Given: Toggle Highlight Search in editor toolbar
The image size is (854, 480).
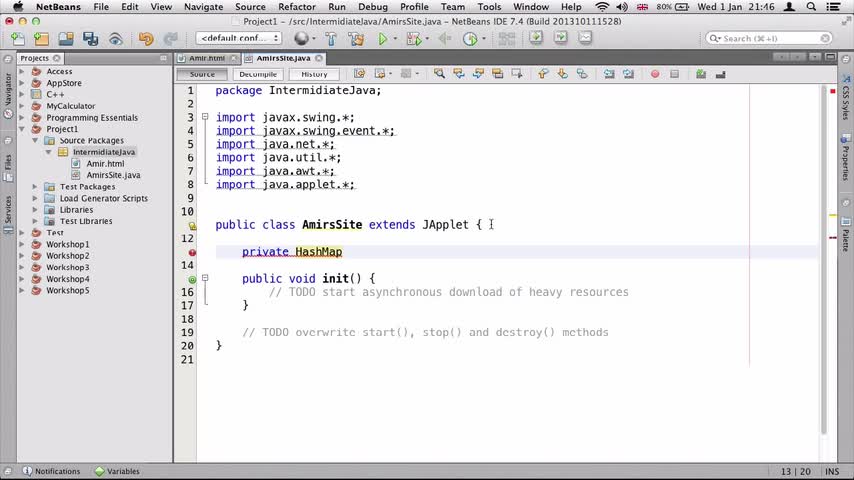Looking at the screenshot, I should click(497, 74).
